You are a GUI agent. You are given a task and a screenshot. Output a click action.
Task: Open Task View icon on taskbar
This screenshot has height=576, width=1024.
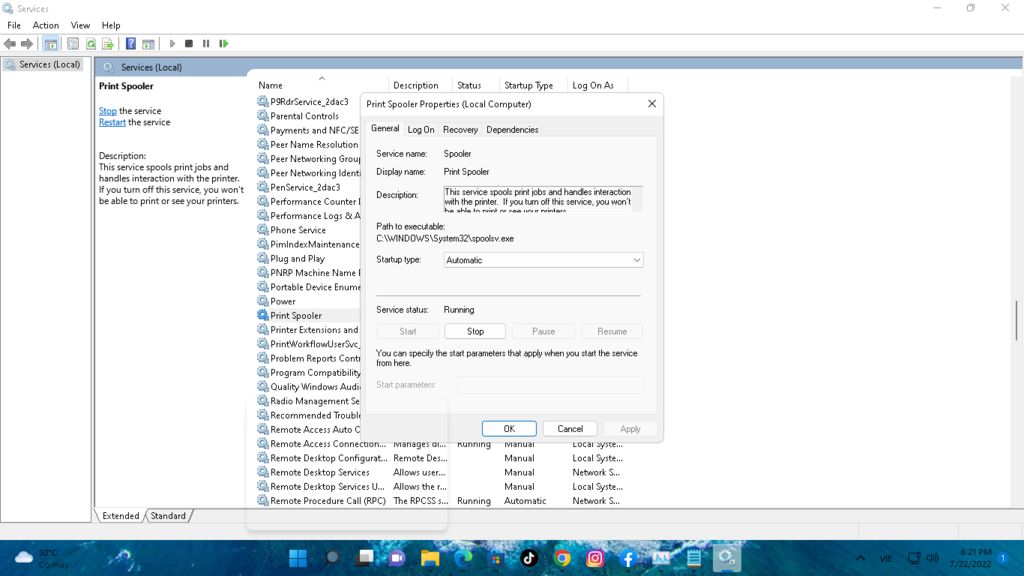(x=366, y=558)
